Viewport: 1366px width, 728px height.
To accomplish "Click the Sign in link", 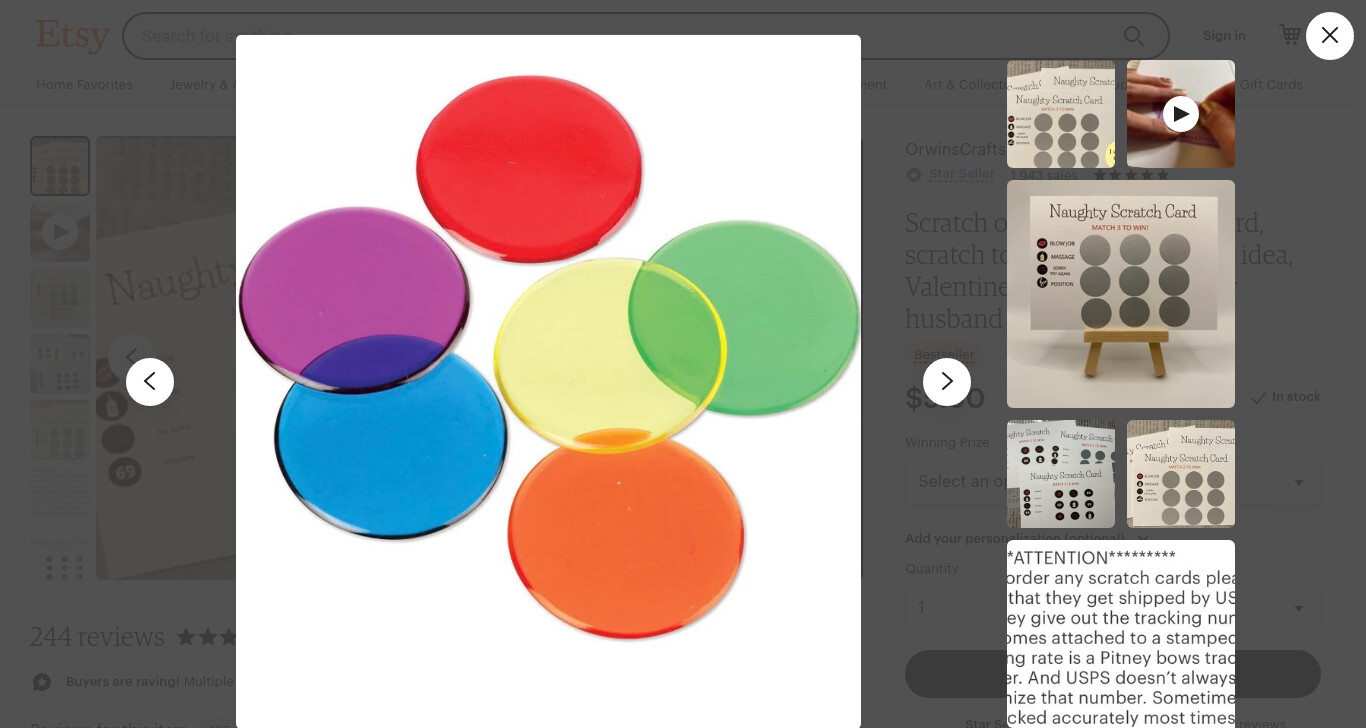I will [1224, 36].
